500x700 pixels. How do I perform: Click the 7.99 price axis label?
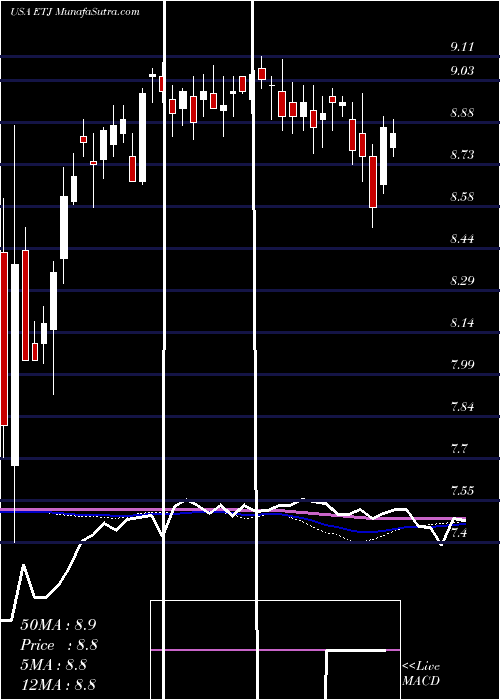pyautogui.click(x=462, y=364)
